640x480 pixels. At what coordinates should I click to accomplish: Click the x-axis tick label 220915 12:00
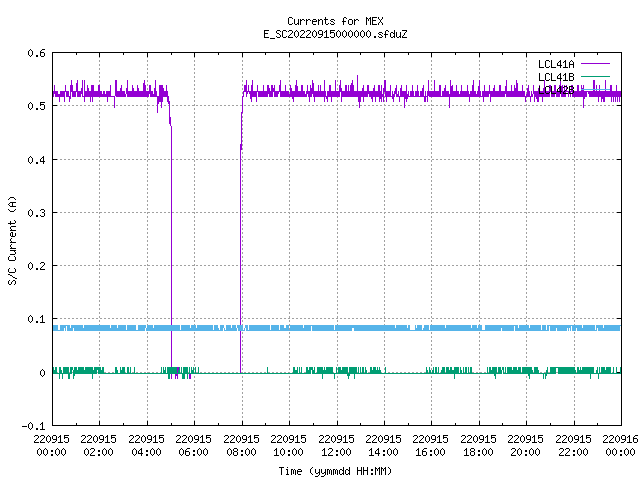click(x=336, y=446)
